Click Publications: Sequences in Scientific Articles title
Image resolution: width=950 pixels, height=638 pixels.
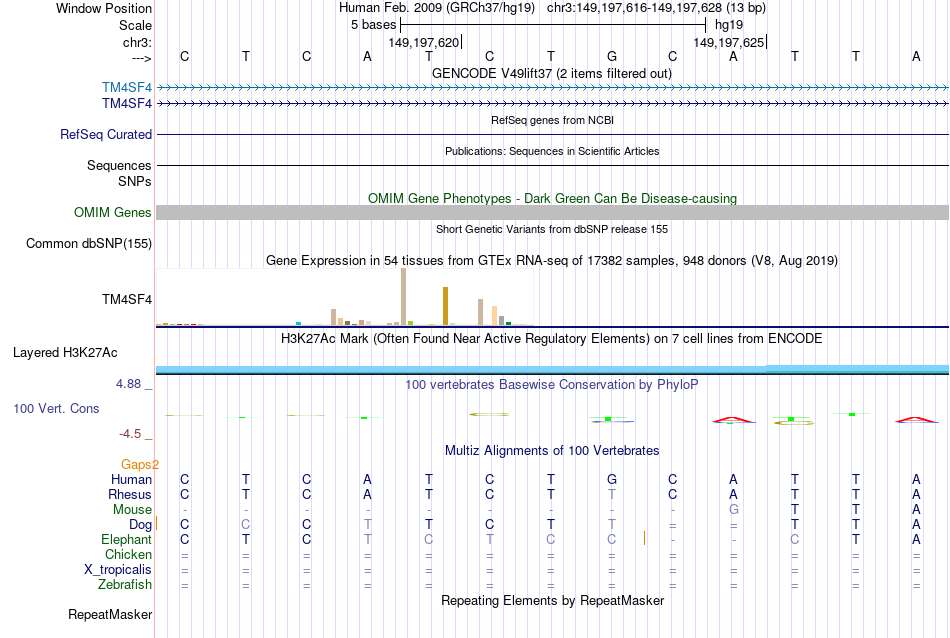(552, 151)
